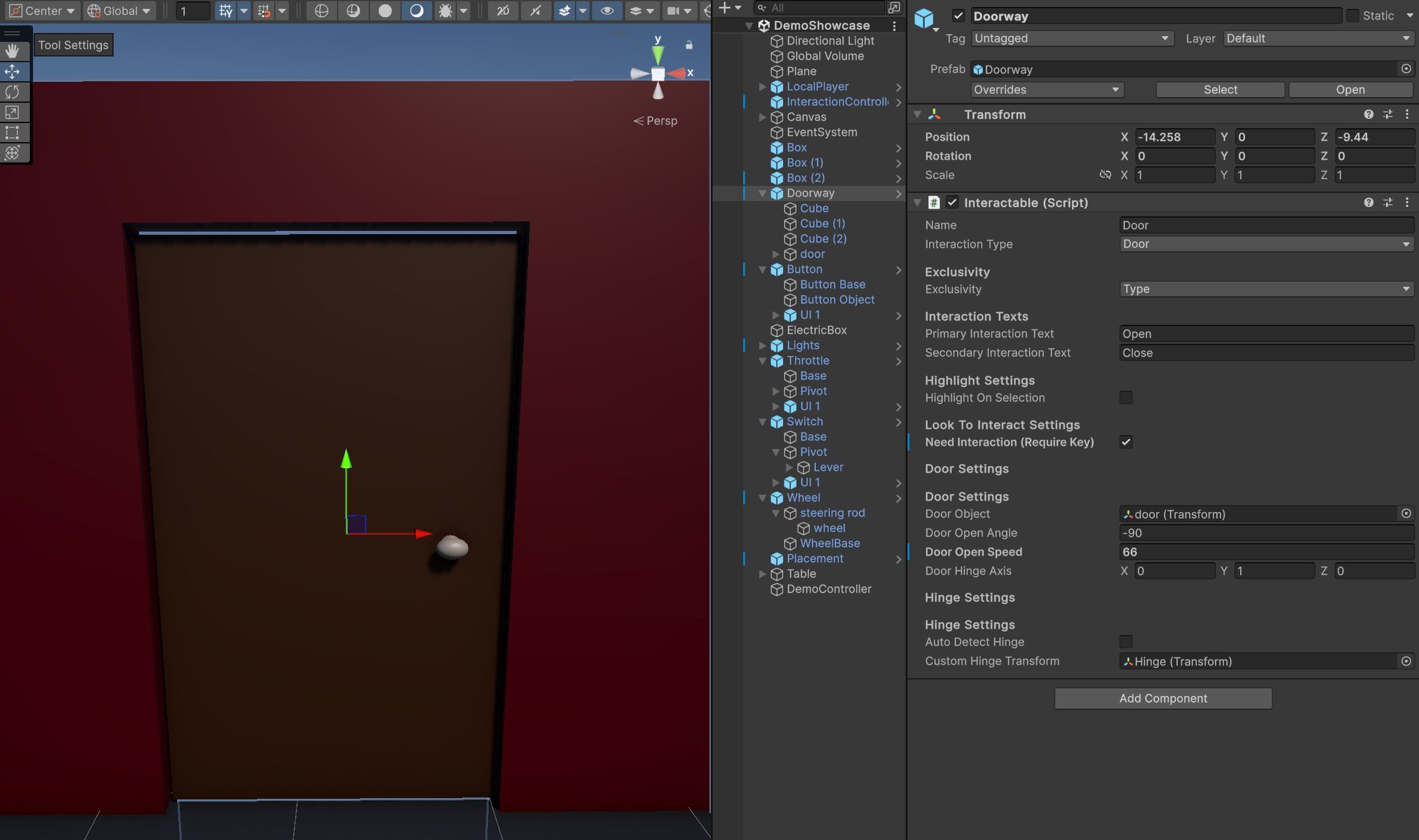Toggle constrained proportions link for Scale
Screen dimensions: 1419x840
[1105, 174]
